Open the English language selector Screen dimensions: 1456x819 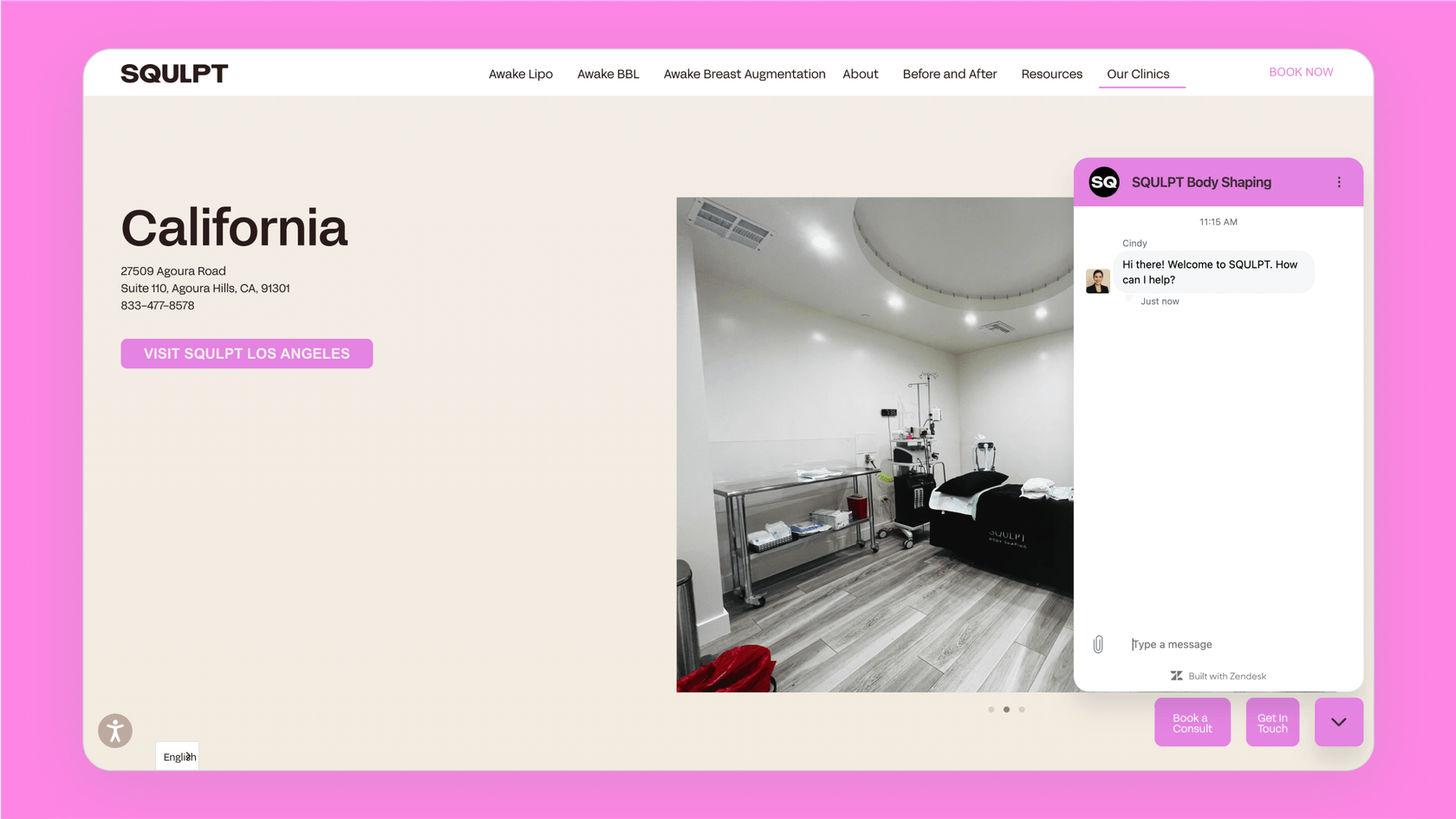tap(177, 756)
